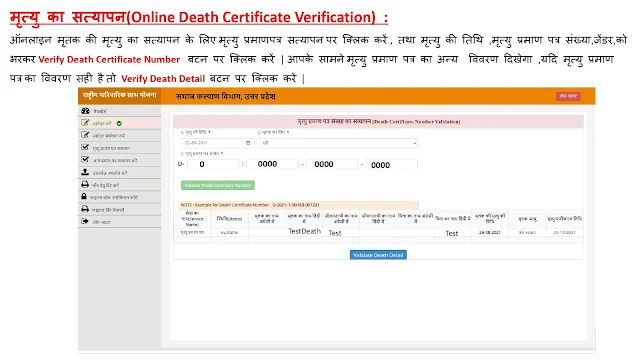Open the calendar icon in the date field
The image size is (640, 360).
tap(248, 143)
